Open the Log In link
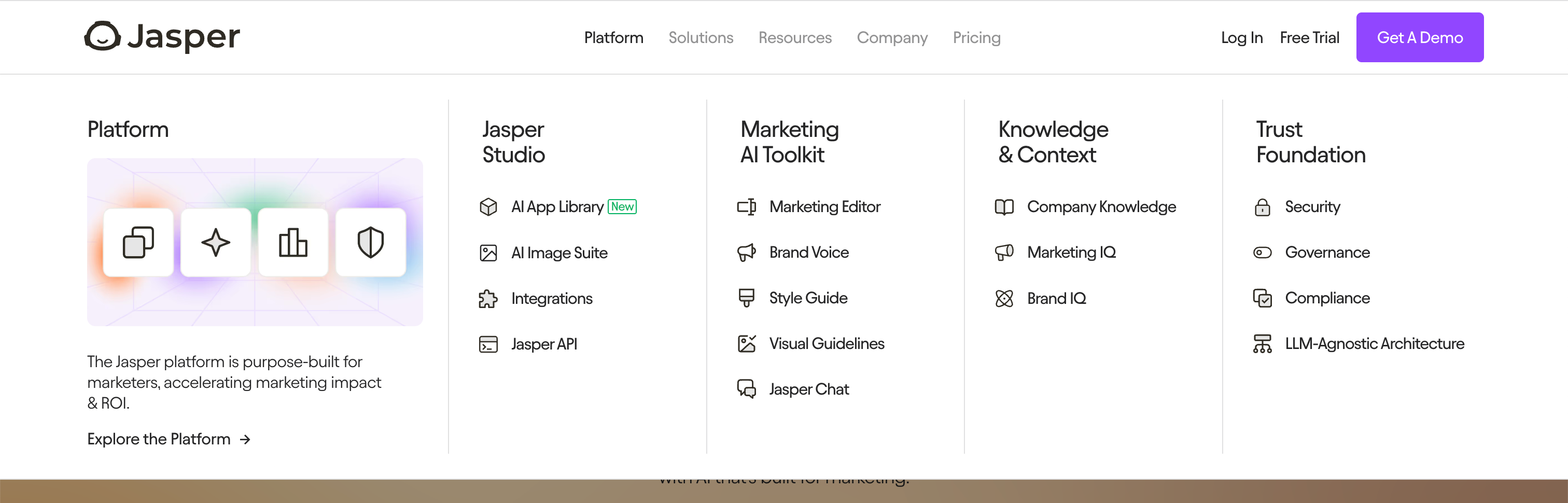The height and width of the screenshot is (503, 1568). coord(1242,38)
